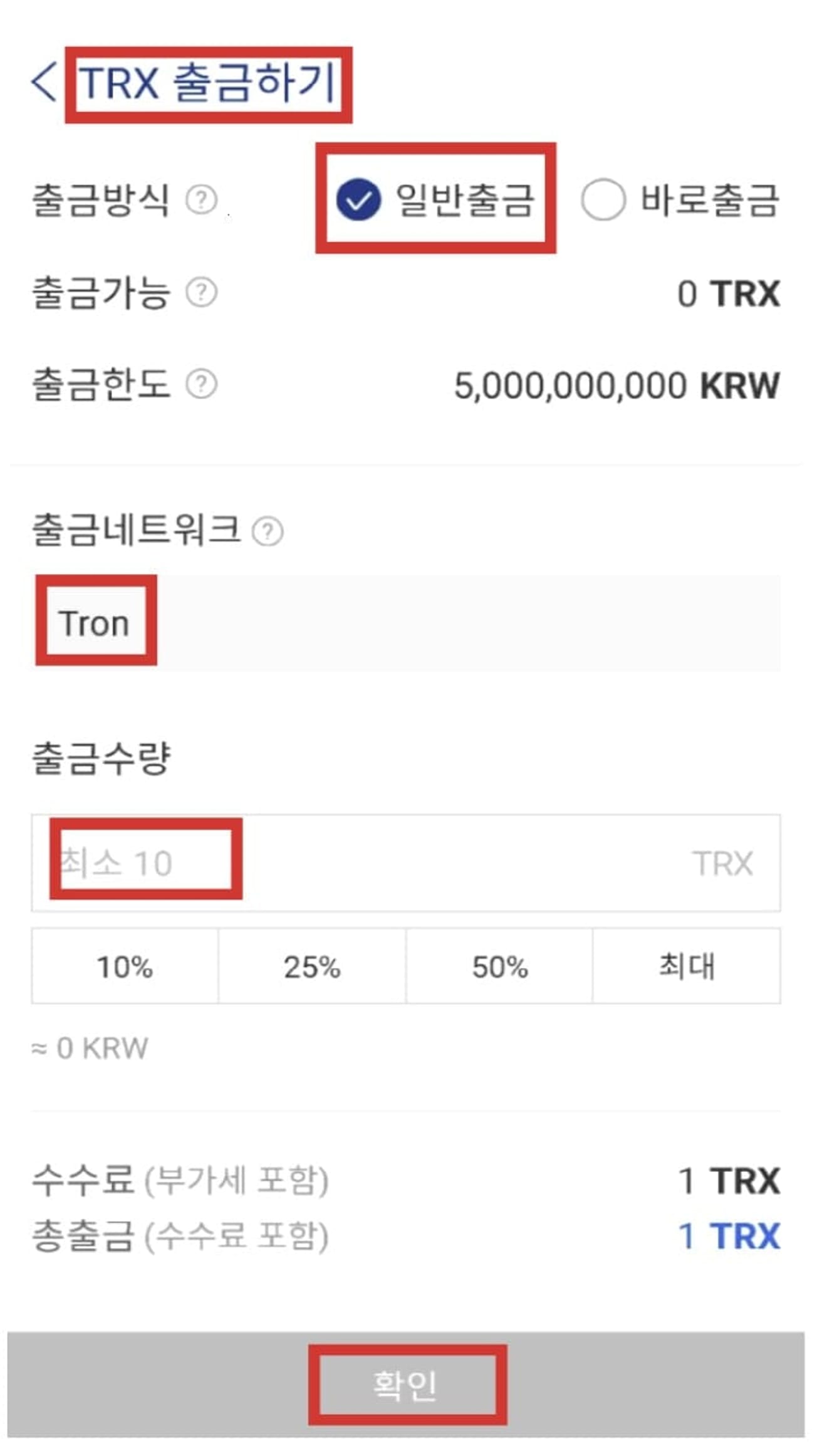Focus the 출금수량 amount input field
The height and width of the screenshot is (1456, 827).
pos(406,863)
